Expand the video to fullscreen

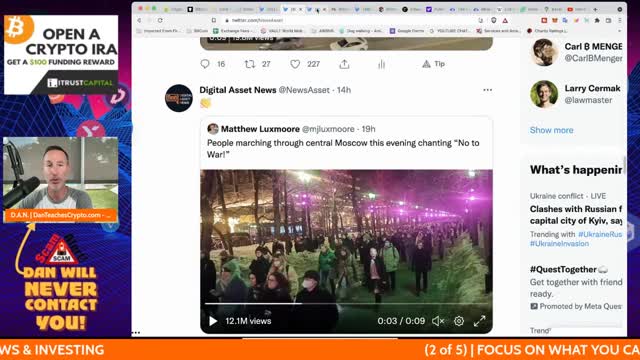point(479,321)
